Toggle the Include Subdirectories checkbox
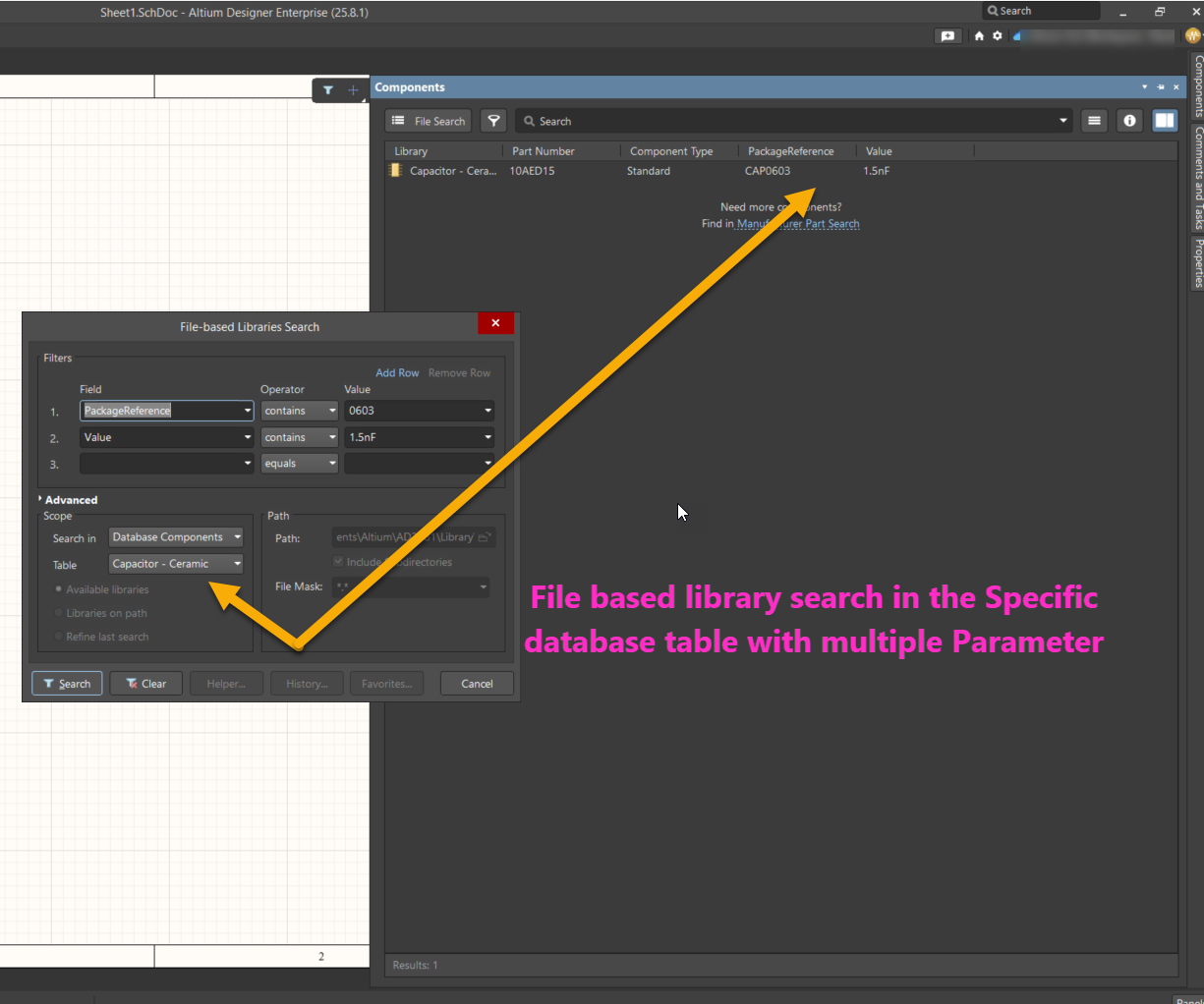 coord(338,562)
